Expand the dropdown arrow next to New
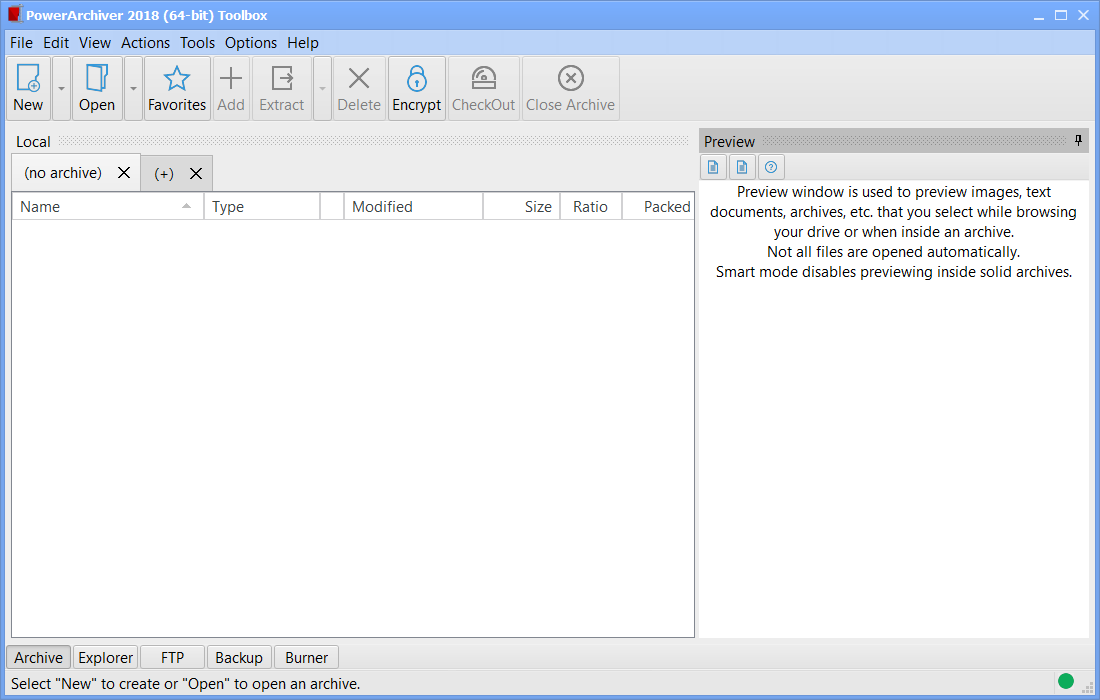 (x=61, y=89)
